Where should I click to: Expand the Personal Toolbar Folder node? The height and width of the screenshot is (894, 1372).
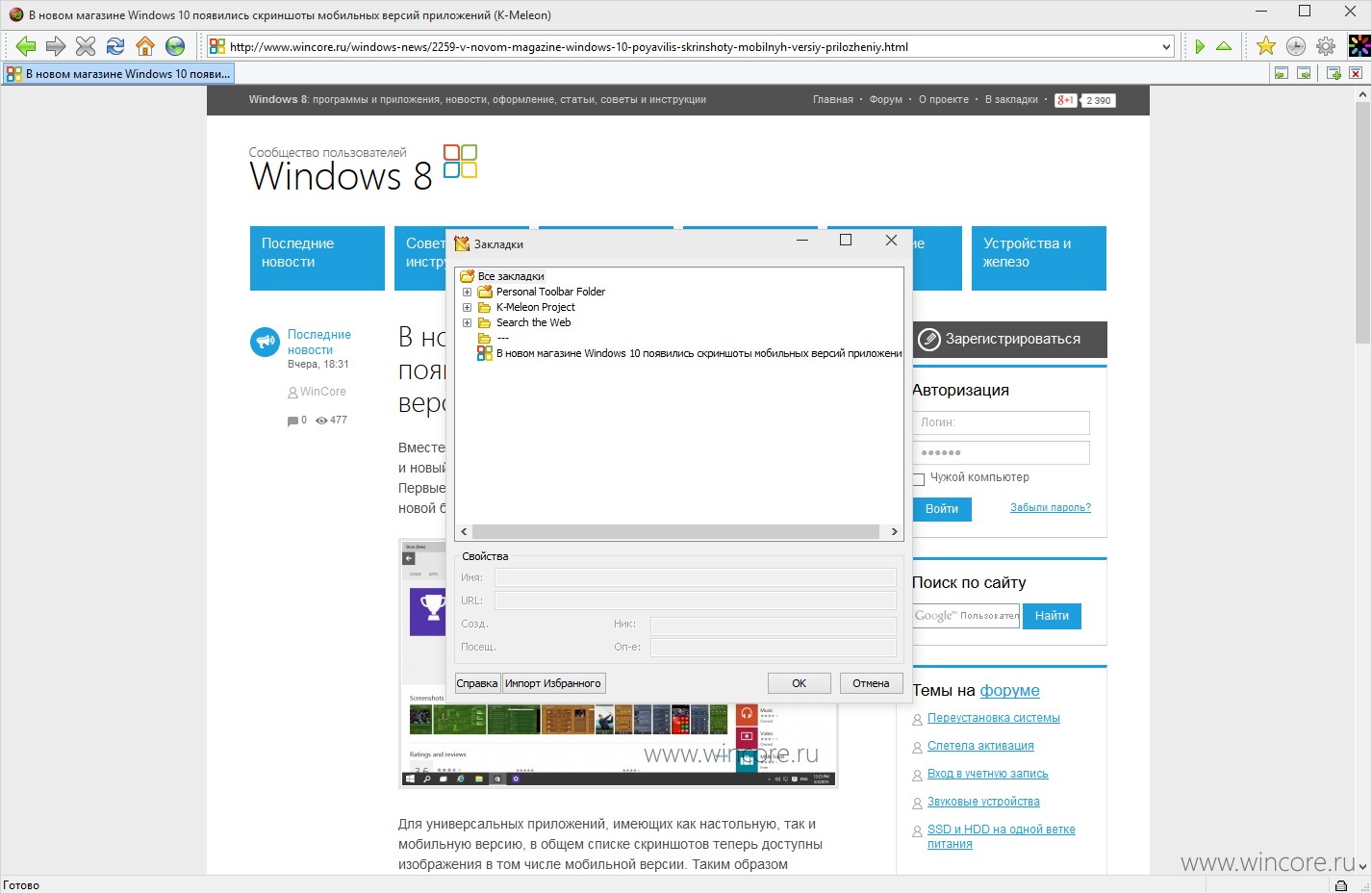467,292
